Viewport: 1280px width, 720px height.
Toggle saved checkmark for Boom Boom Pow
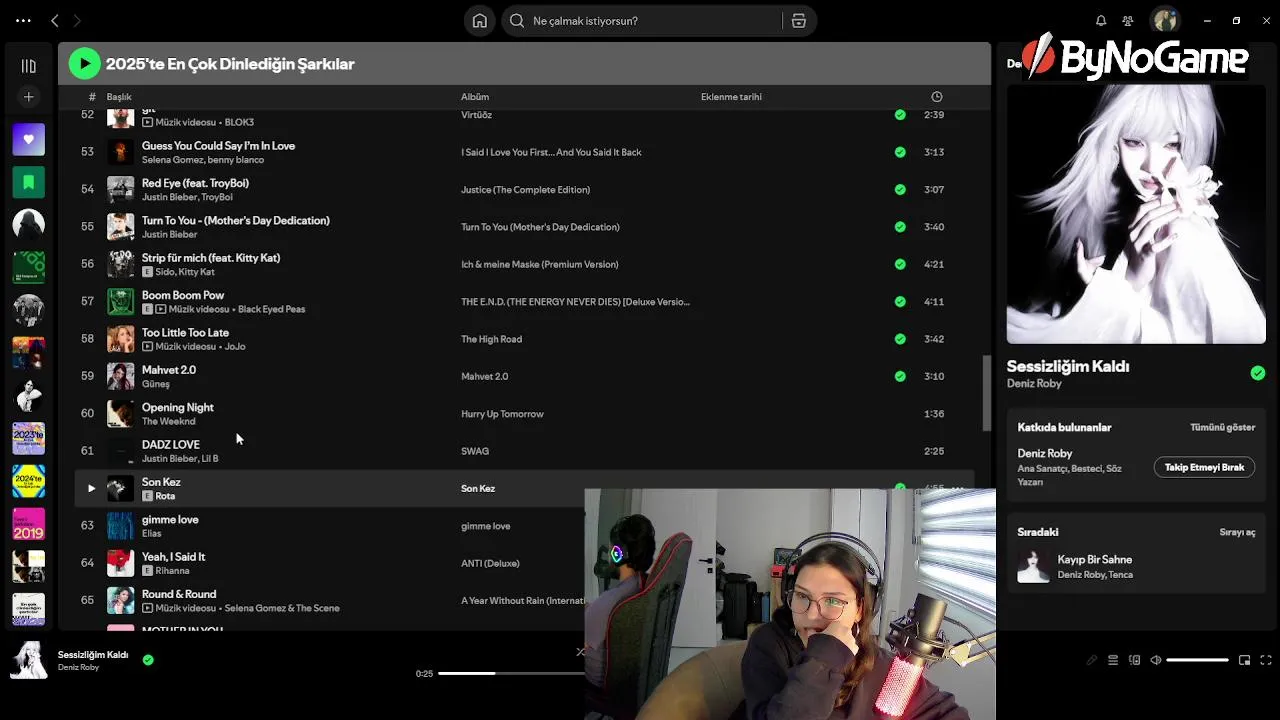tap(900, 301)
